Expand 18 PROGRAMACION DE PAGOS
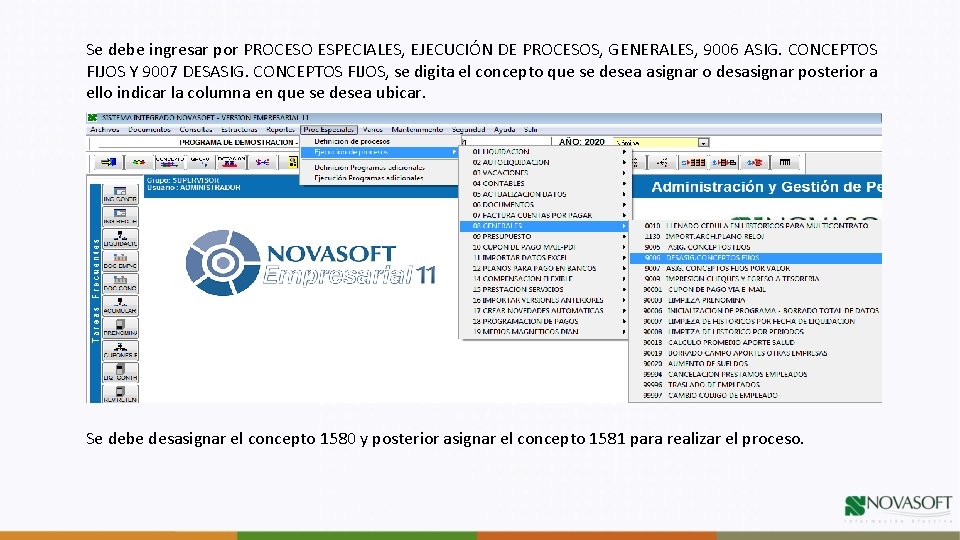This screenshot has width=960, height=540. (x=544, y=321)
